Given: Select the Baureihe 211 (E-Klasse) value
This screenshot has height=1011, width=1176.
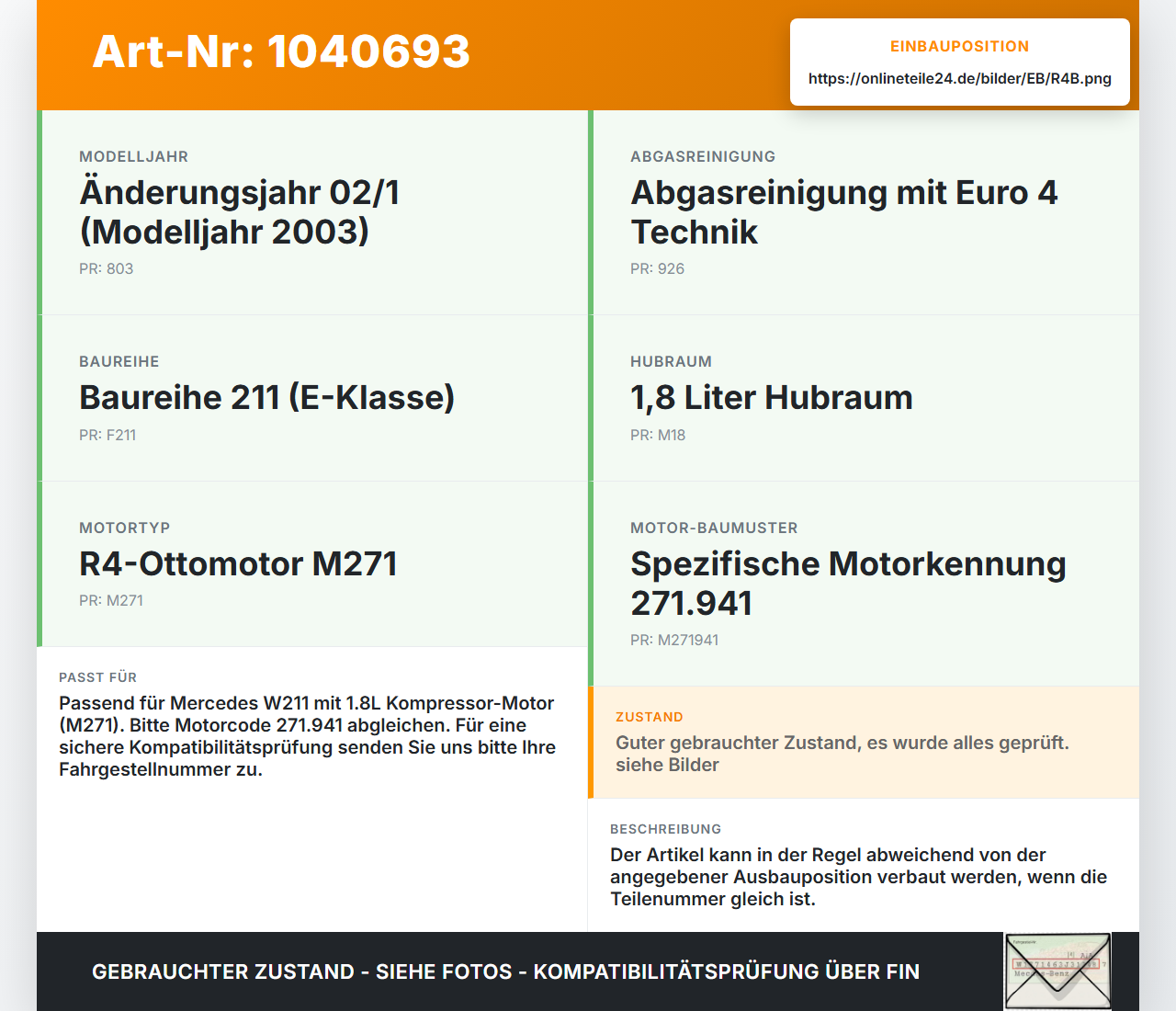Looking at the screenshot, I should point(267,397).
